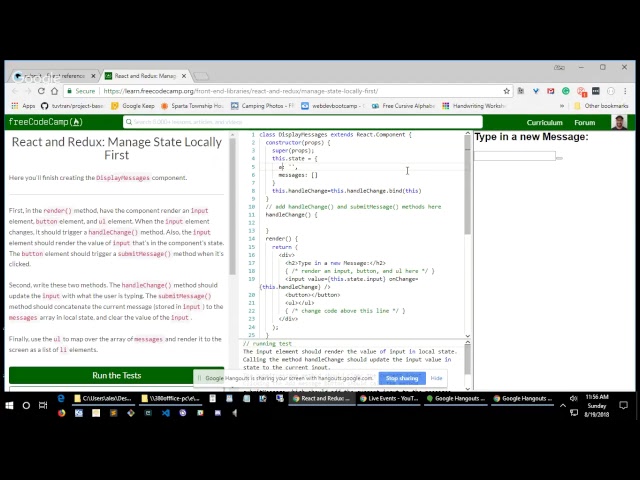Screen dimensions: 640x480
Task: Click the test console scrollbar up arrow
Action: click(x=467, y=342)
